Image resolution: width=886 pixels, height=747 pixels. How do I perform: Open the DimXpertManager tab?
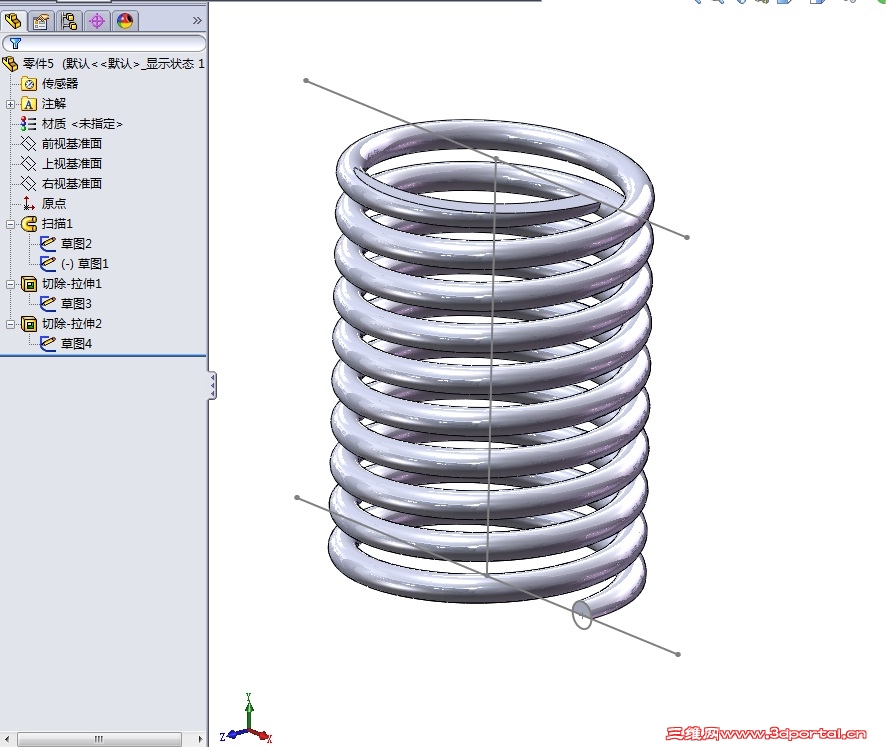pyautogui.click(x=97, y=21)
